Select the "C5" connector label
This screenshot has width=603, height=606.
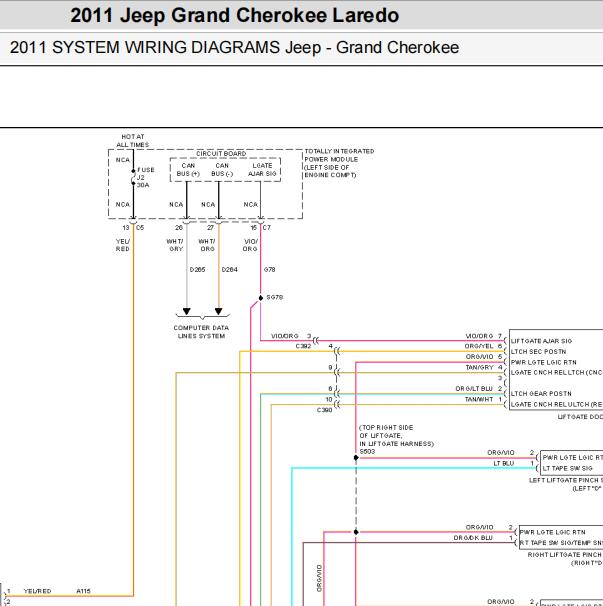140,228
